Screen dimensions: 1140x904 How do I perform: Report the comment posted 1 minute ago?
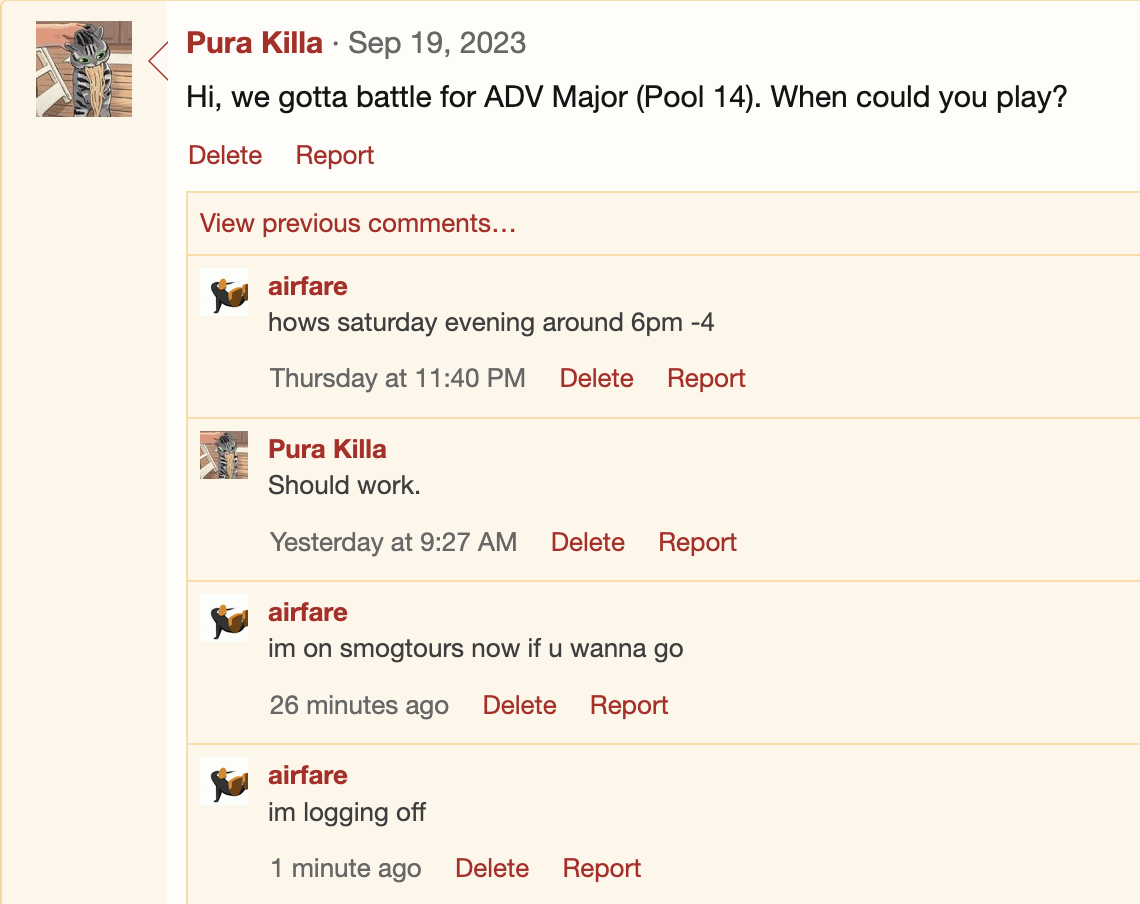click(x=601, y=868)
